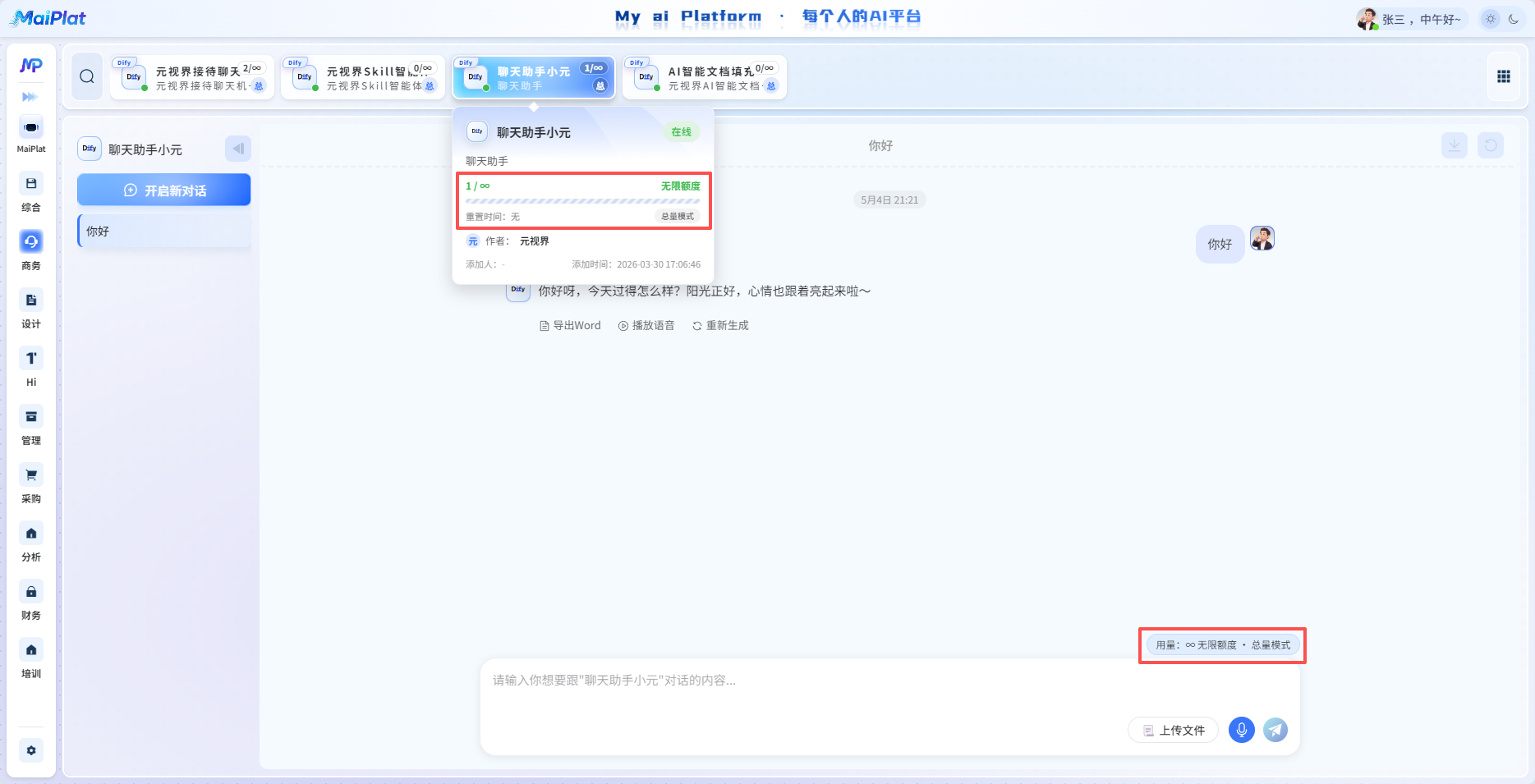This screenshot has width=1535, height=784.
Task: Open the MaiPlat sidebar item
Action: [31, 135]
